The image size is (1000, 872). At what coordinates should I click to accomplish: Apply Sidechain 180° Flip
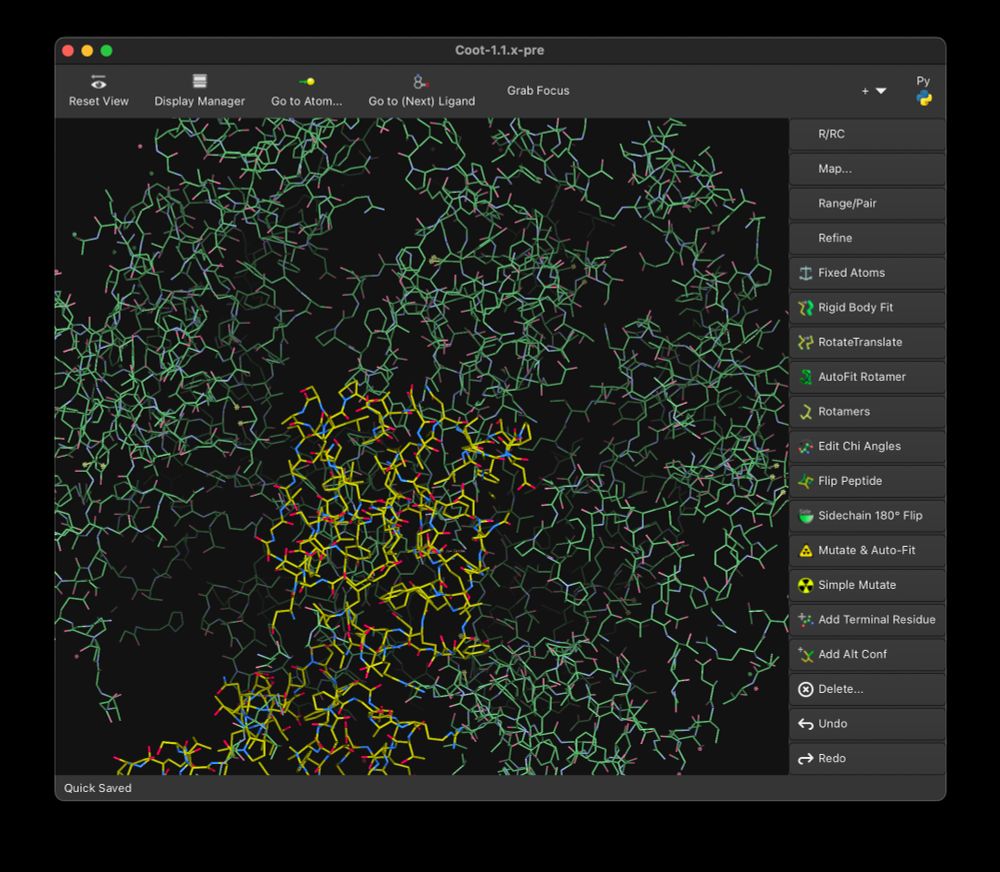867,515
